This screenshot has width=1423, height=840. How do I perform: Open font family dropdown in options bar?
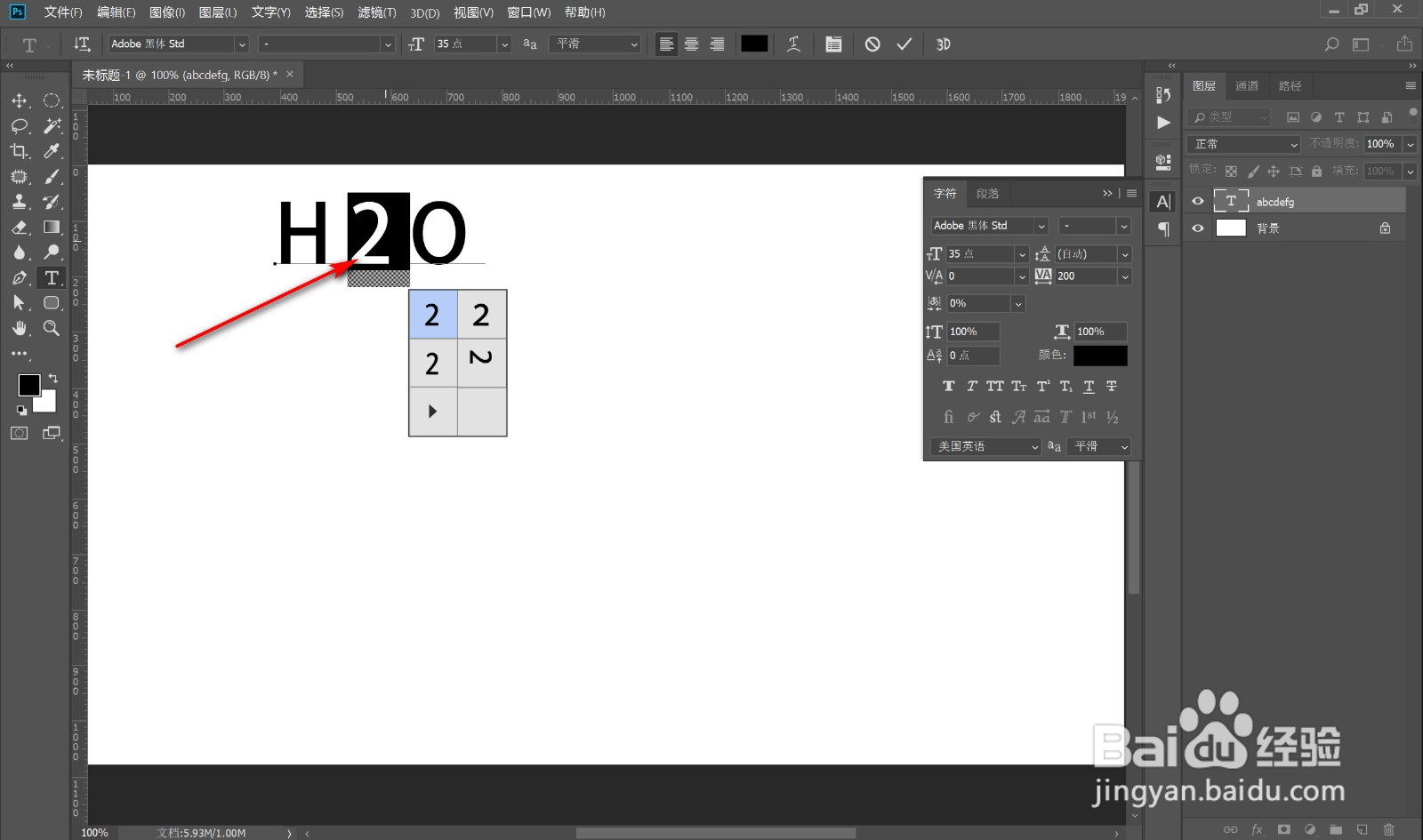click(x=241, y=44)
